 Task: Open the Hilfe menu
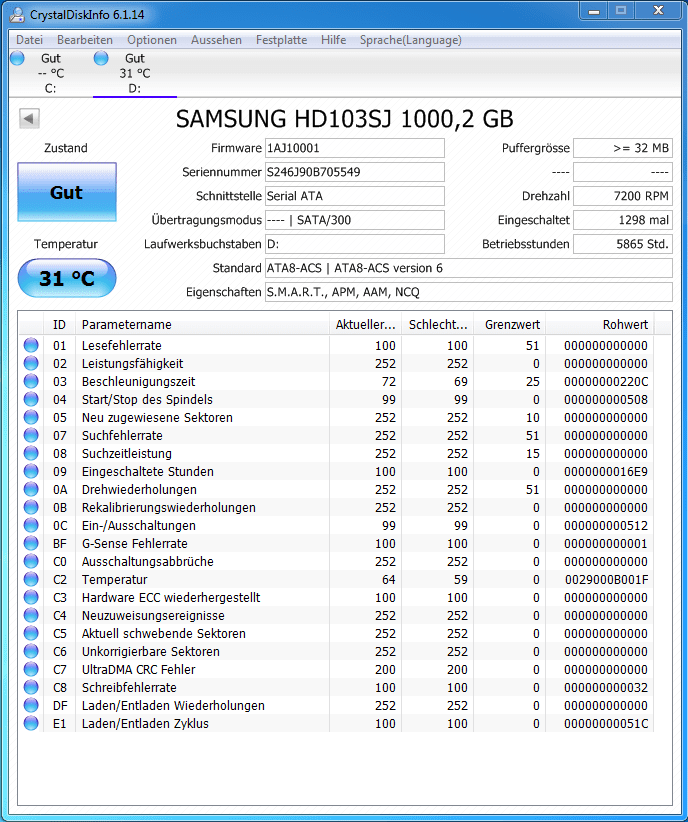coord(333,40)
